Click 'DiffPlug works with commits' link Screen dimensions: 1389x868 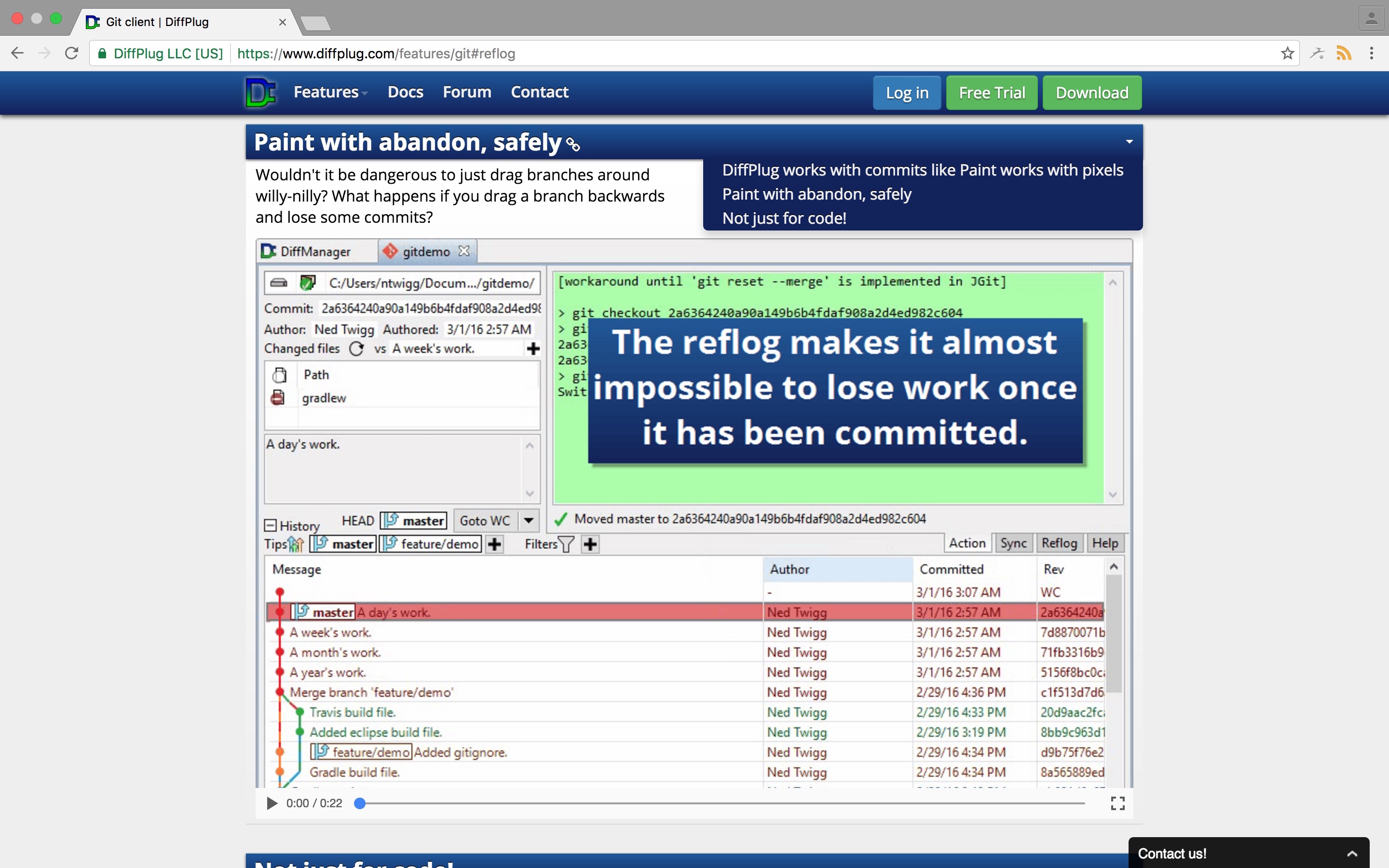tap(922, 170)
